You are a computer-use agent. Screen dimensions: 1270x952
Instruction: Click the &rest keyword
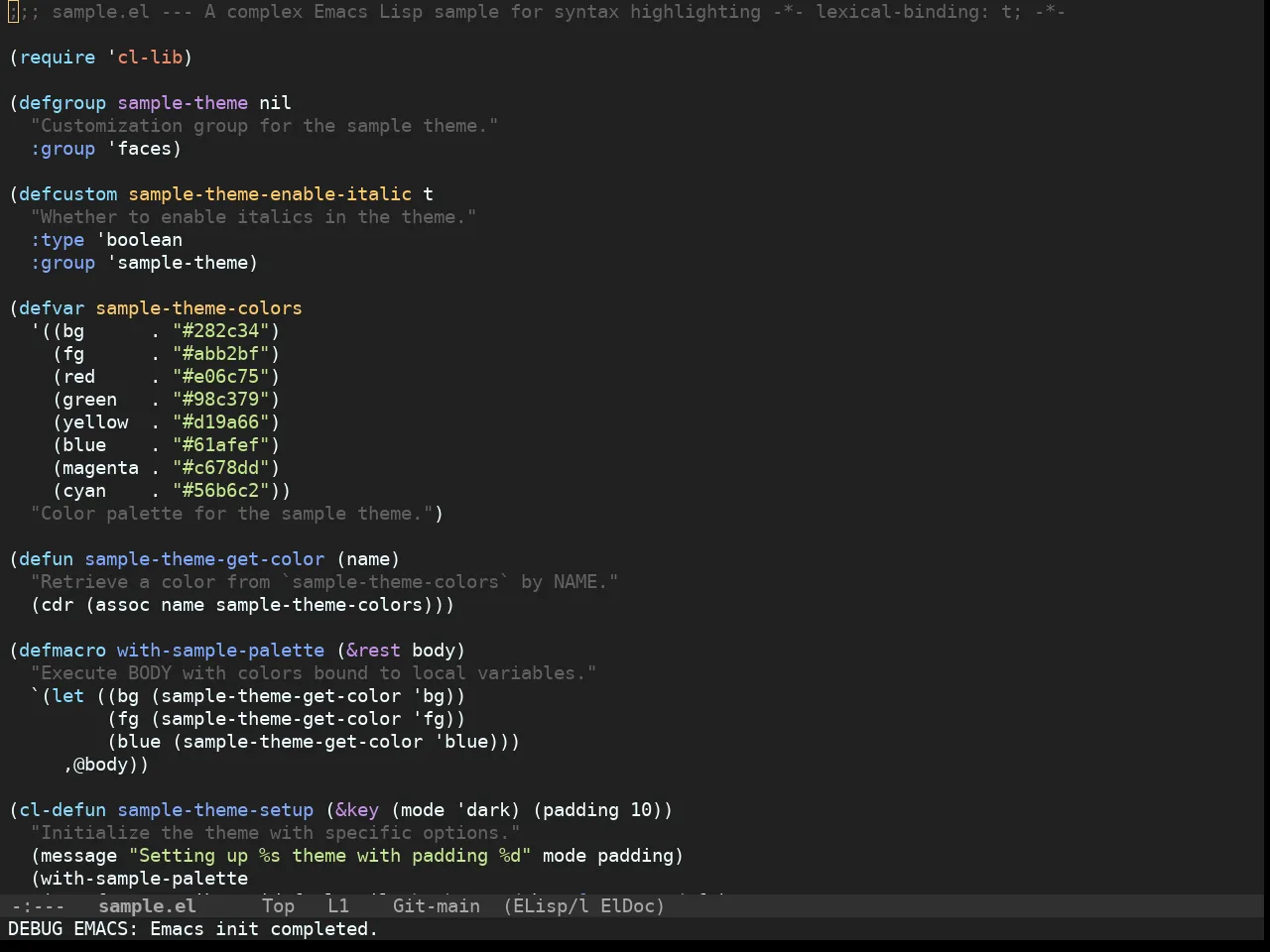[374, 651]
